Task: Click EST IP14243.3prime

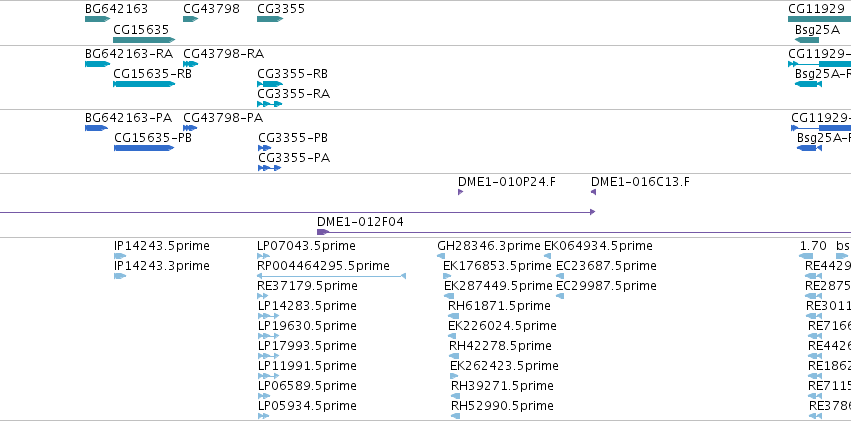Action: tap(162, 265)
